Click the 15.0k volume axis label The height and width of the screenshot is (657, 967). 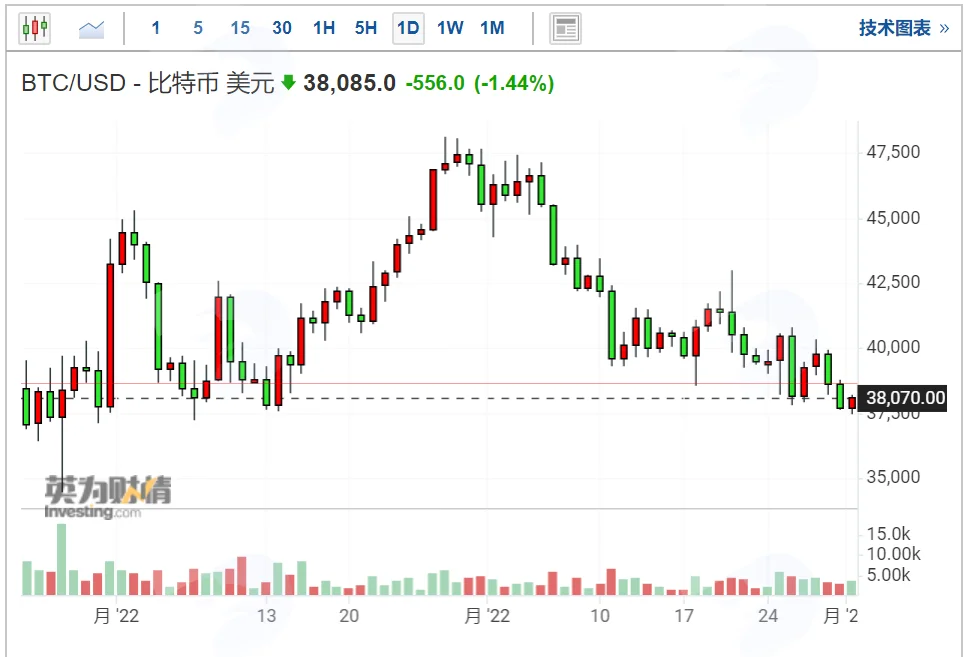(x=888, y=534)
